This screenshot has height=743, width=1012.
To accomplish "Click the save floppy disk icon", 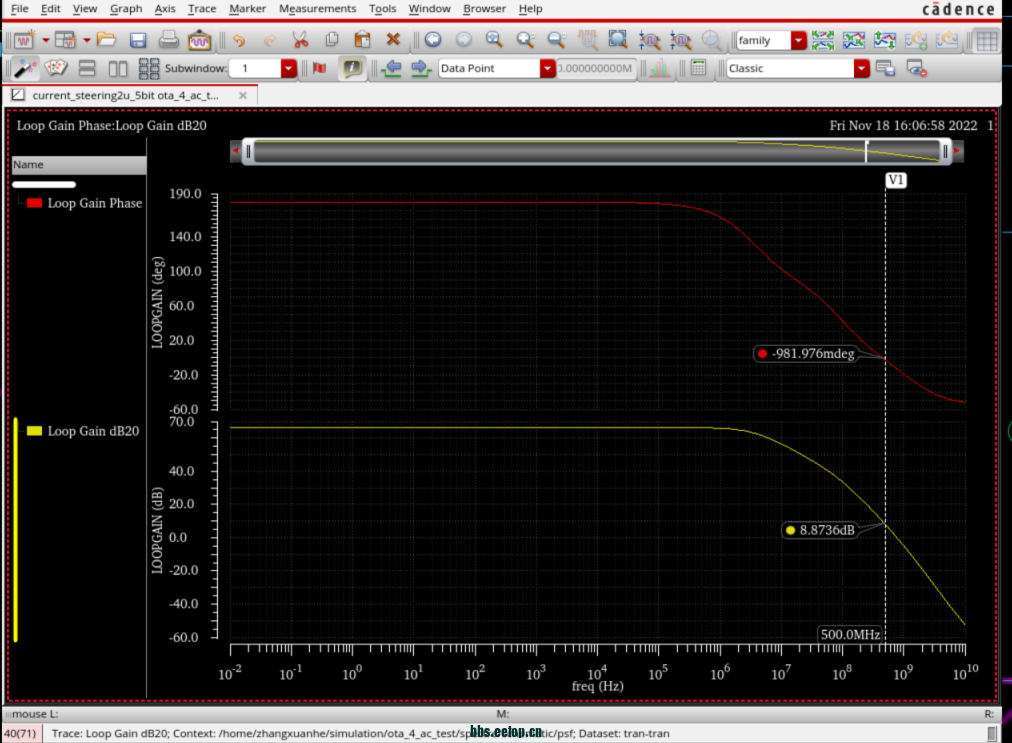I will pyautogui.click(x=137, y=40).
